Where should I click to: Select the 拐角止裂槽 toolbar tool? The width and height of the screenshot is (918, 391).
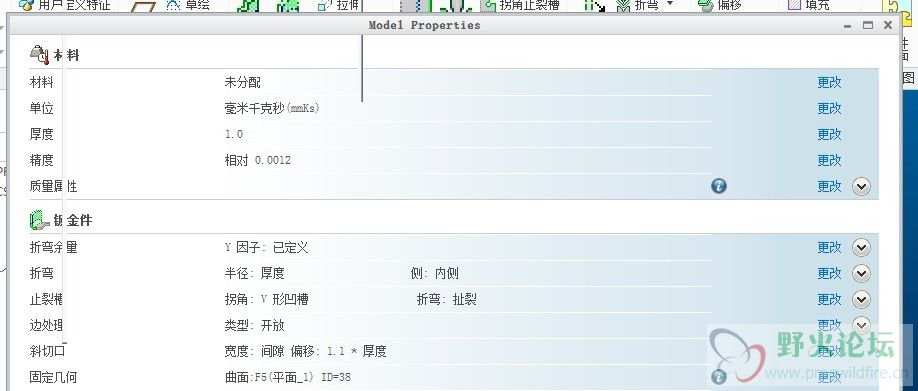pyautogui.click(x=520, y=6)
